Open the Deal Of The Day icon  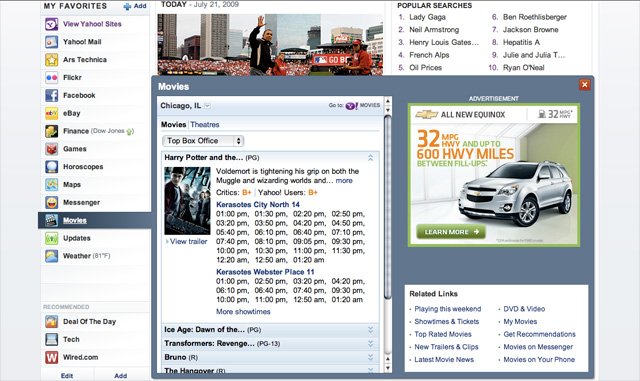(x=51, y=322)
